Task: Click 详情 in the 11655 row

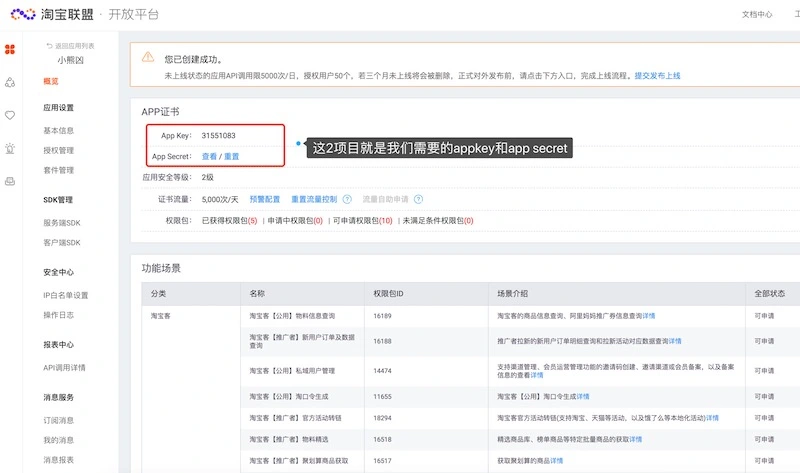Action: pos(583,396)
